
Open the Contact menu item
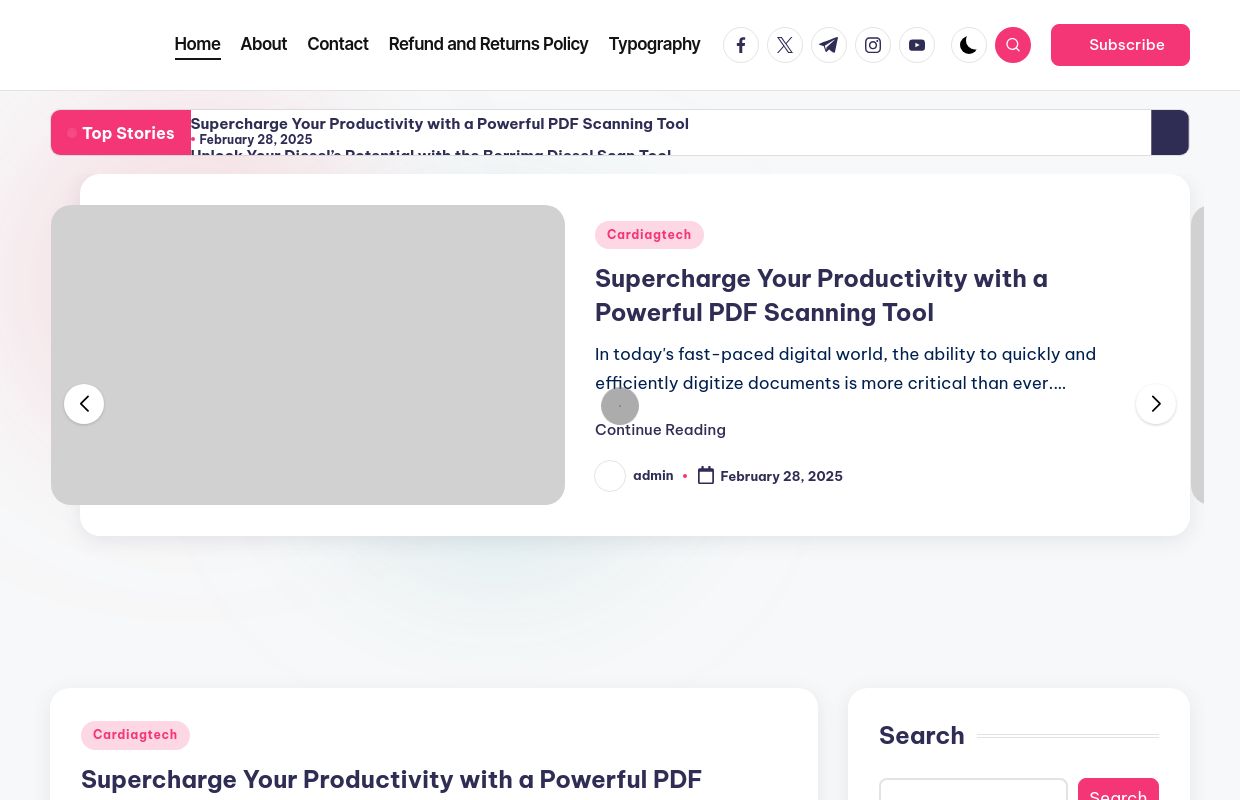click(x=338, y=44)
